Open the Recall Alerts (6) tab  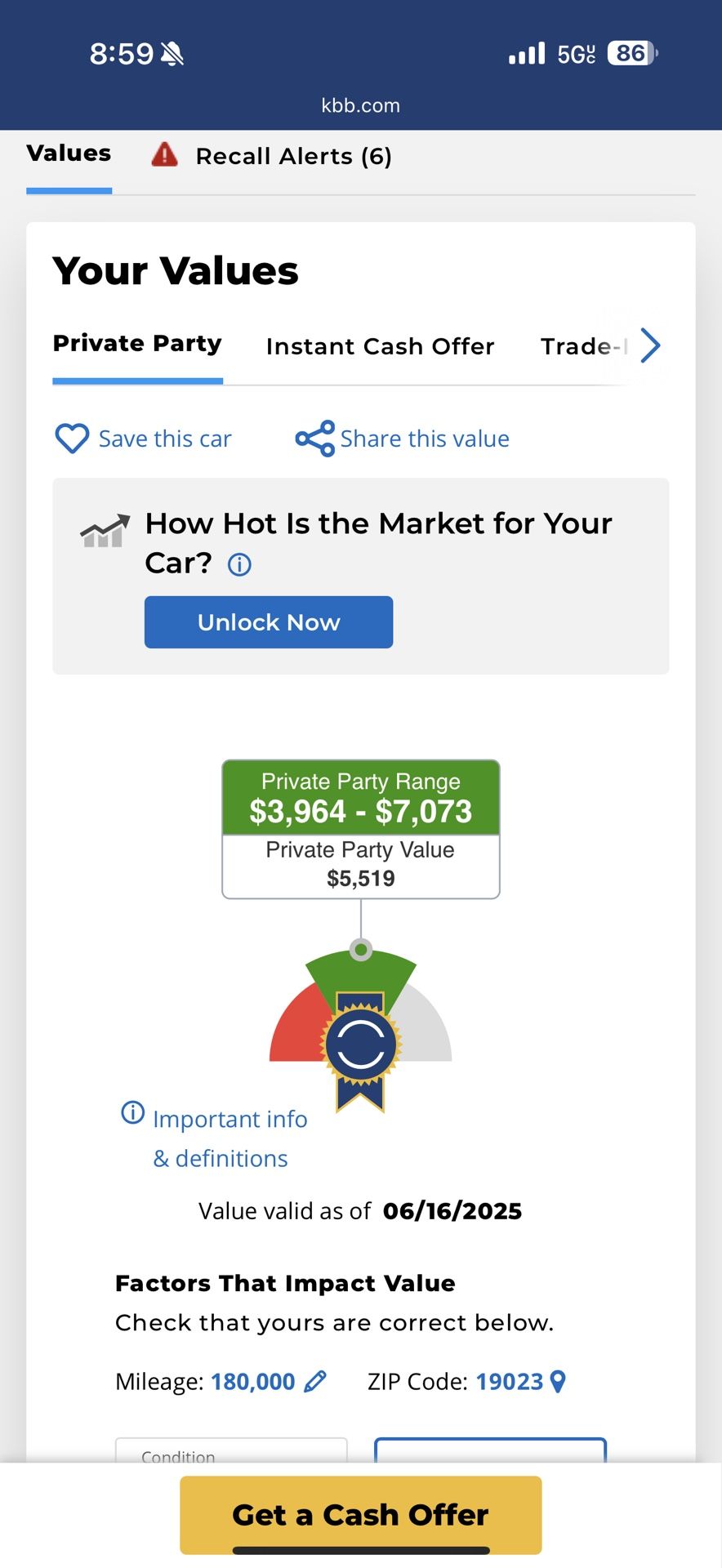(x=293, y=156)
